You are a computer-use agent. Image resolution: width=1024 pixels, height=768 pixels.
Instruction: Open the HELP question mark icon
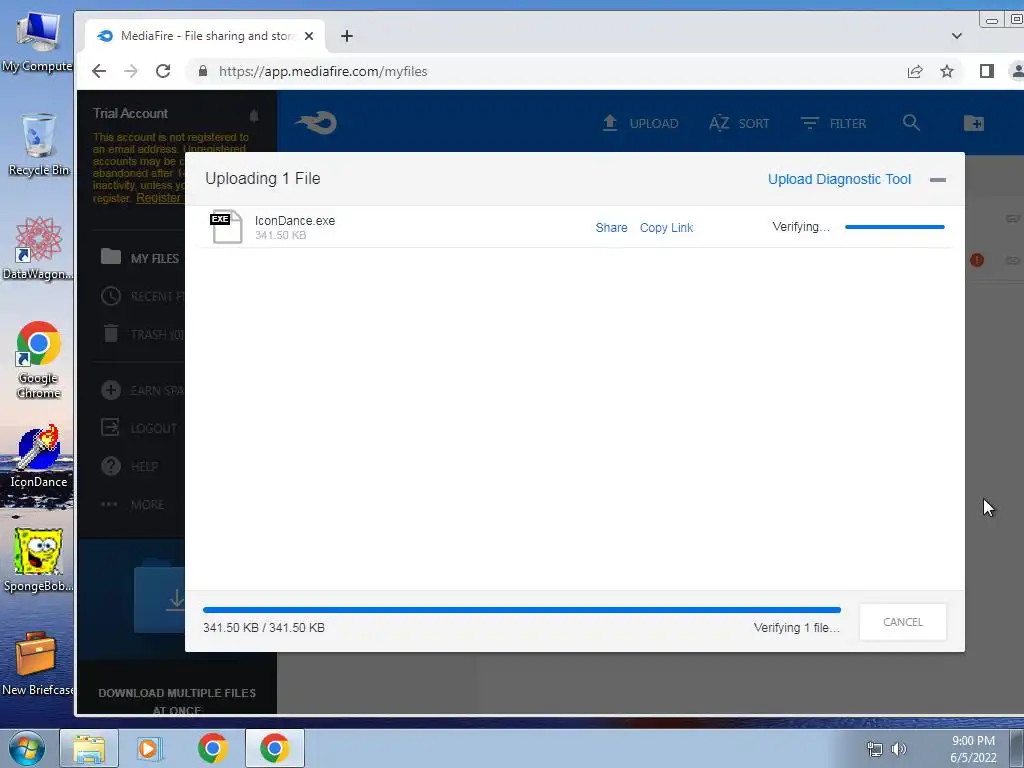111,466
